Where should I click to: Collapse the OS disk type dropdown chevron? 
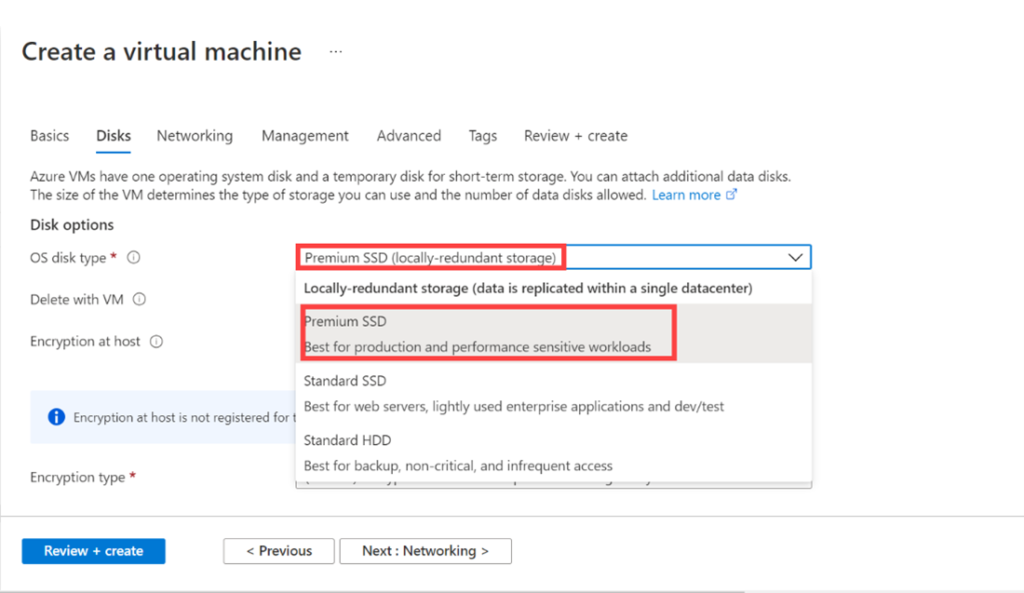click(795, 257)
